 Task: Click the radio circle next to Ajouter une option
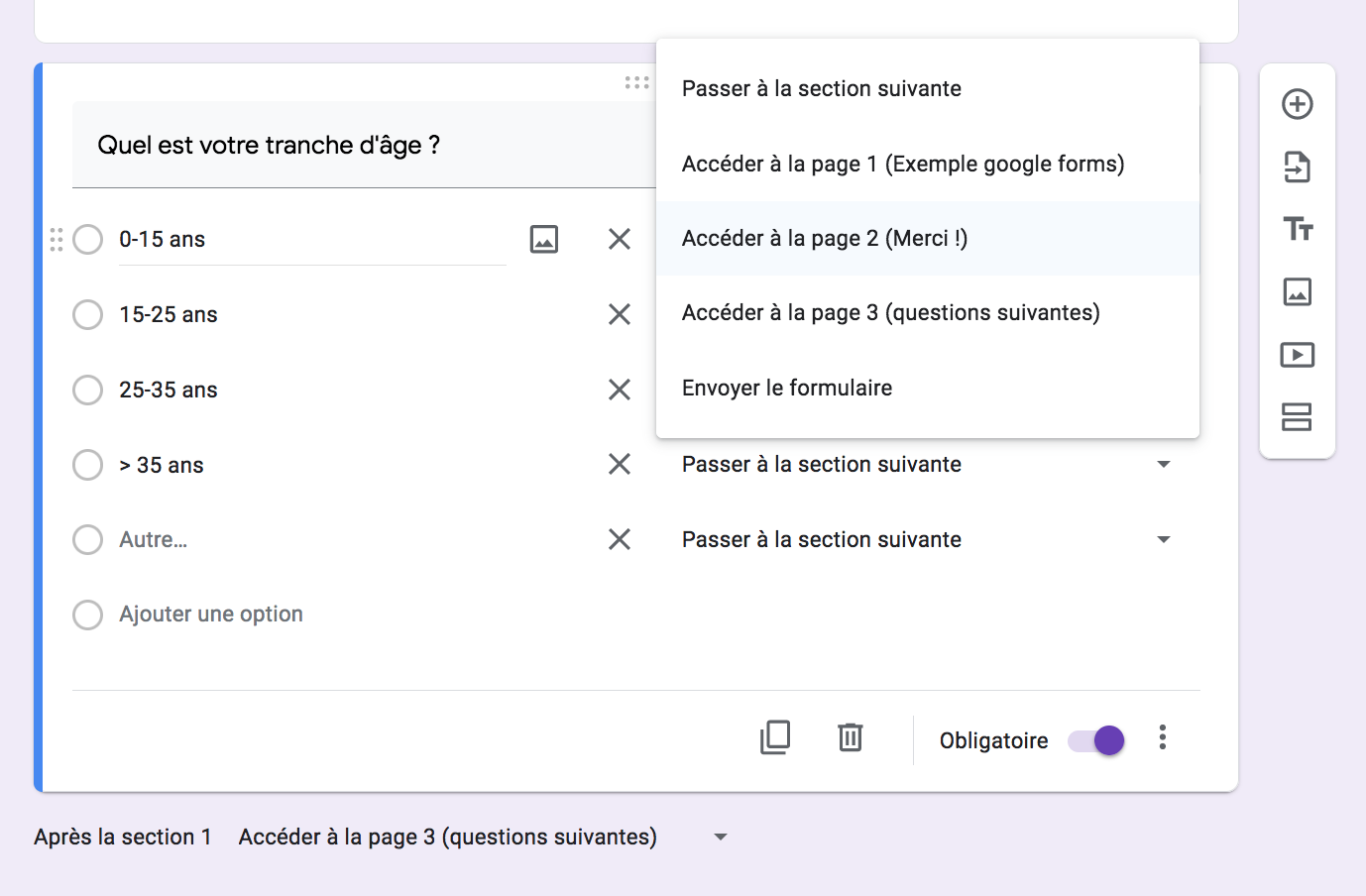point(88,615)
